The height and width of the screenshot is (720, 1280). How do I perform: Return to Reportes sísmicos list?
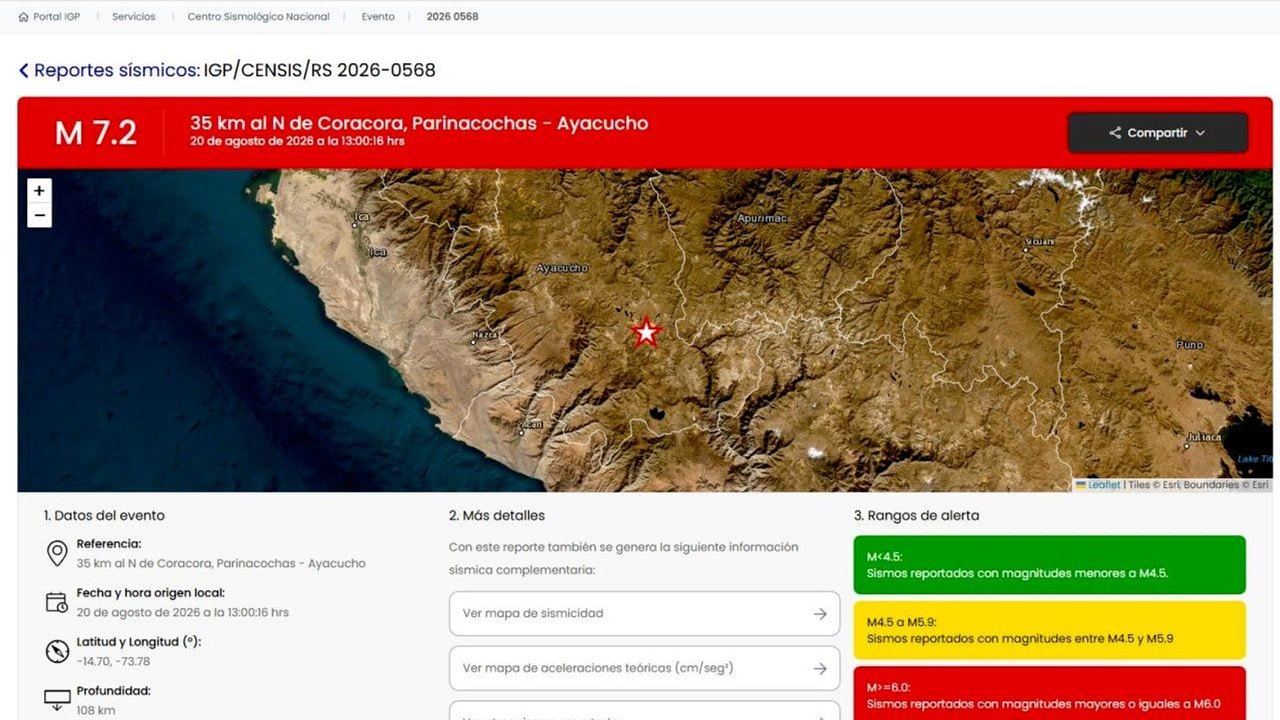click(117, 70)
